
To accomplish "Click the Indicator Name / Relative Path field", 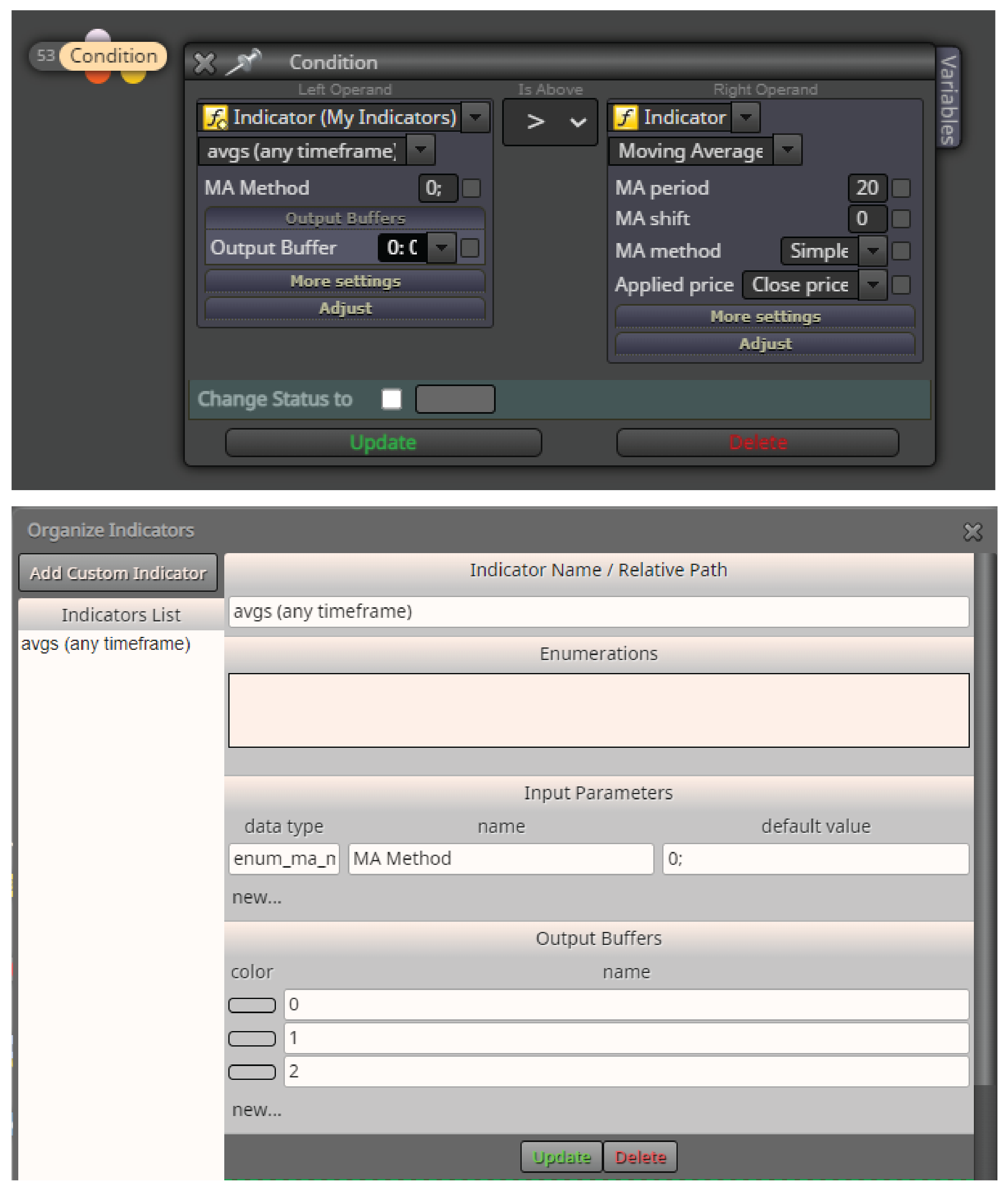I will point(598,612).
